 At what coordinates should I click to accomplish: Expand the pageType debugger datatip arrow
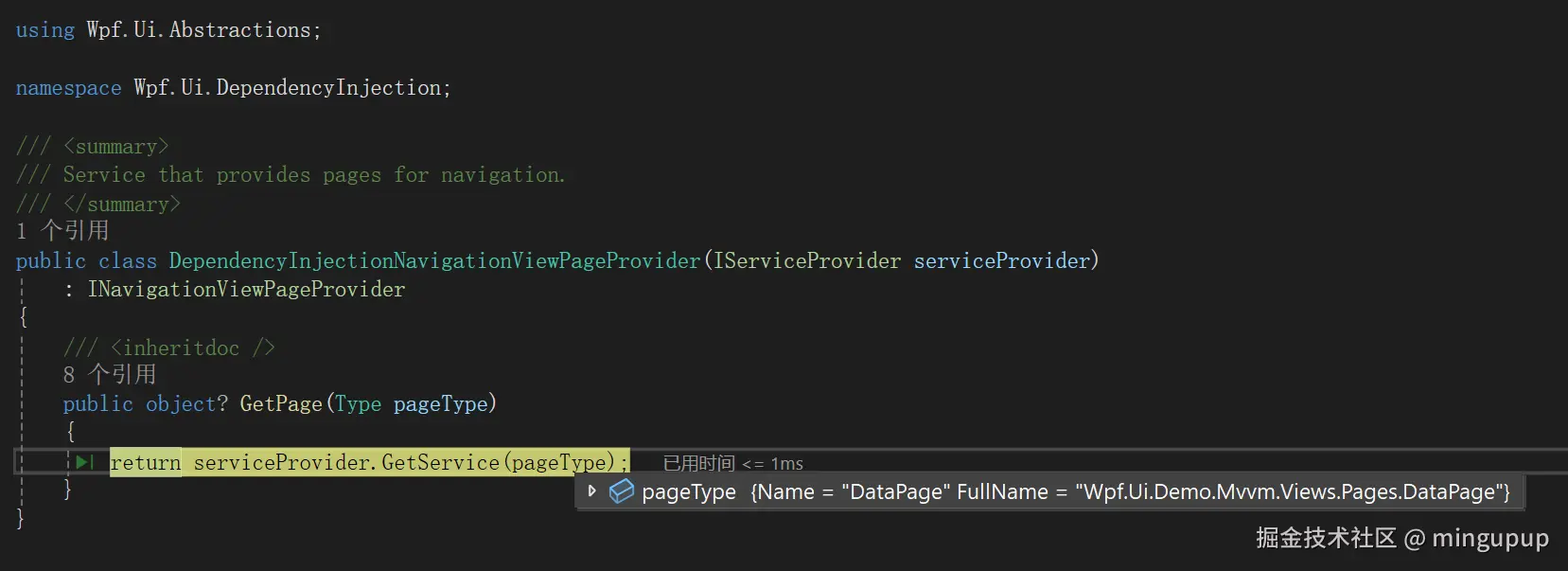click(x=592, y=491)
